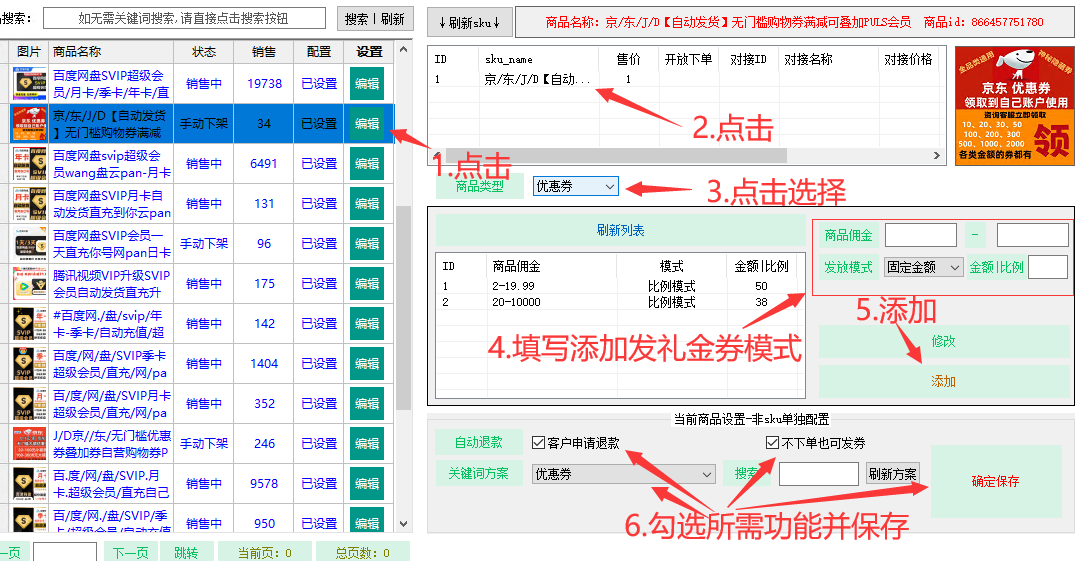1078x561 pixels.
Task: Click 编辑 for the highlighted 京/东/J/D row
Action: [x=366, y=124]
